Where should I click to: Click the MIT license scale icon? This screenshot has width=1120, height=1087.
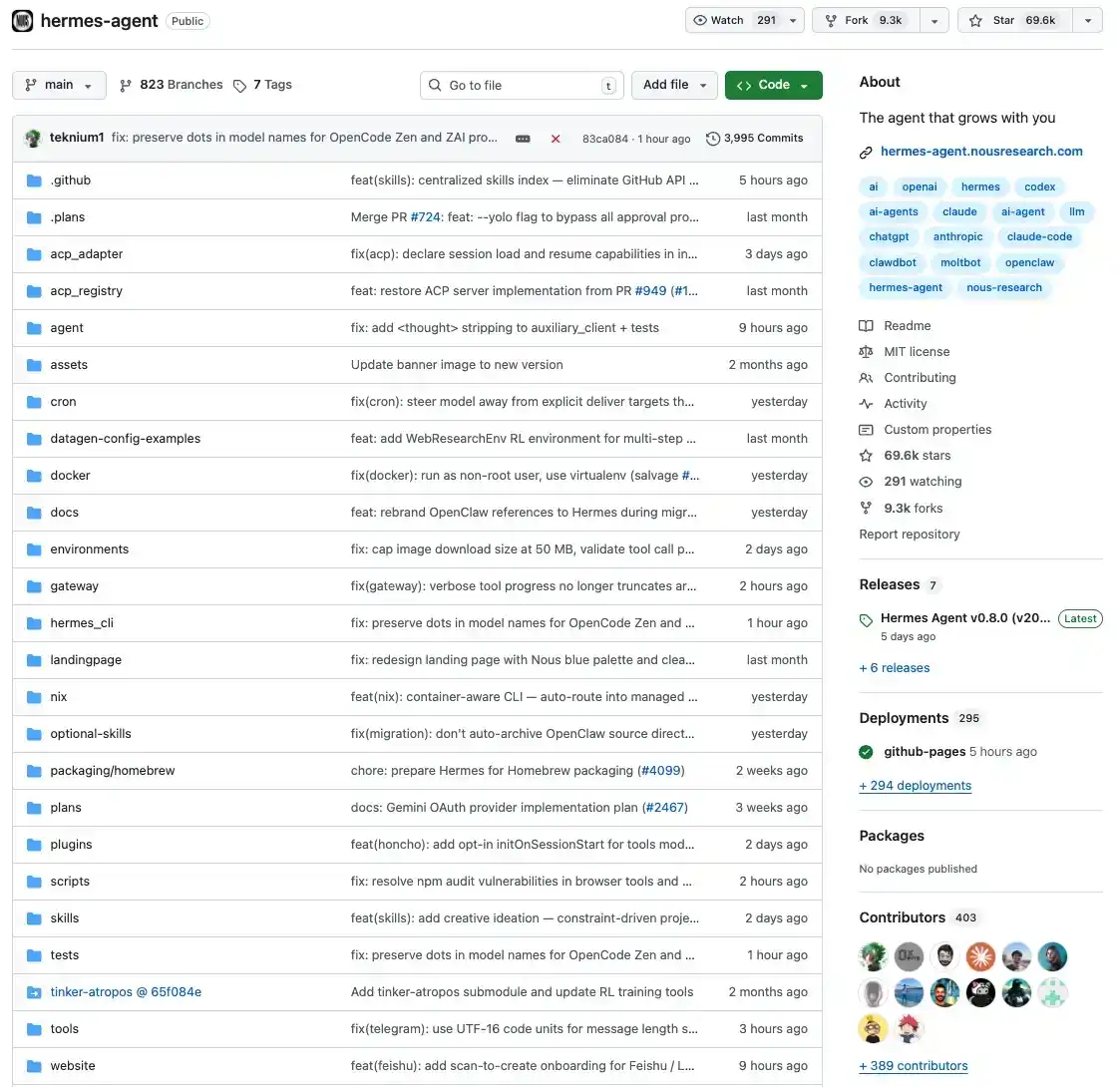866,352
